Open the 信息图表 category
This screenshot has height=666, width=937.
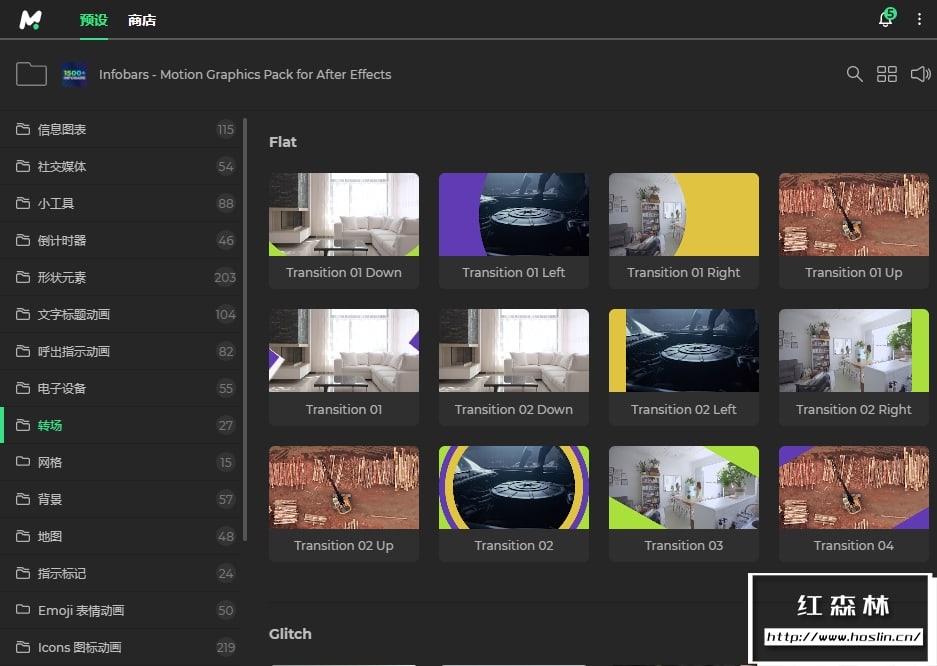tap(121, 130)
